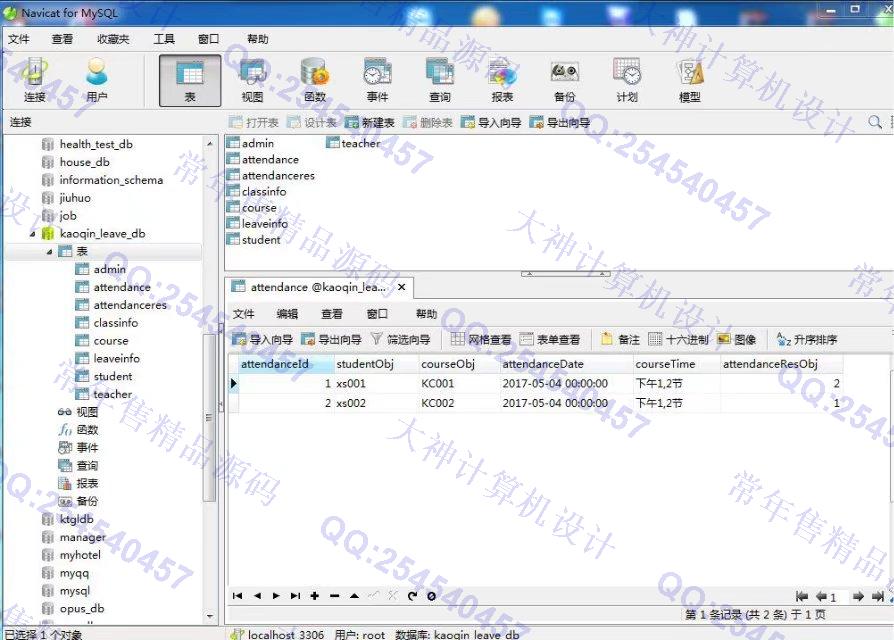
Task: Click 升序排序 ascending sort
Action: pos(807,340)
